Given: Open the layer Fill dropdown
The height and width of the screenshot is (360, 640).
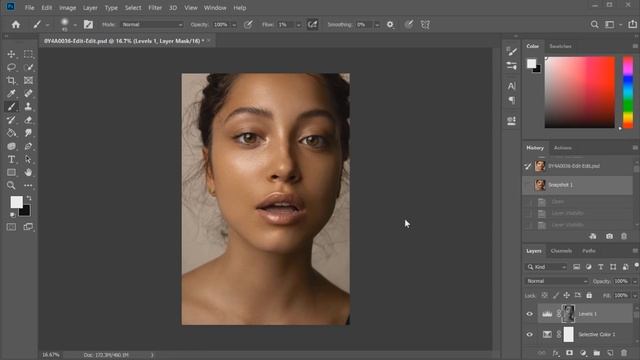Looking at the screenshot, I should [634, 295].
